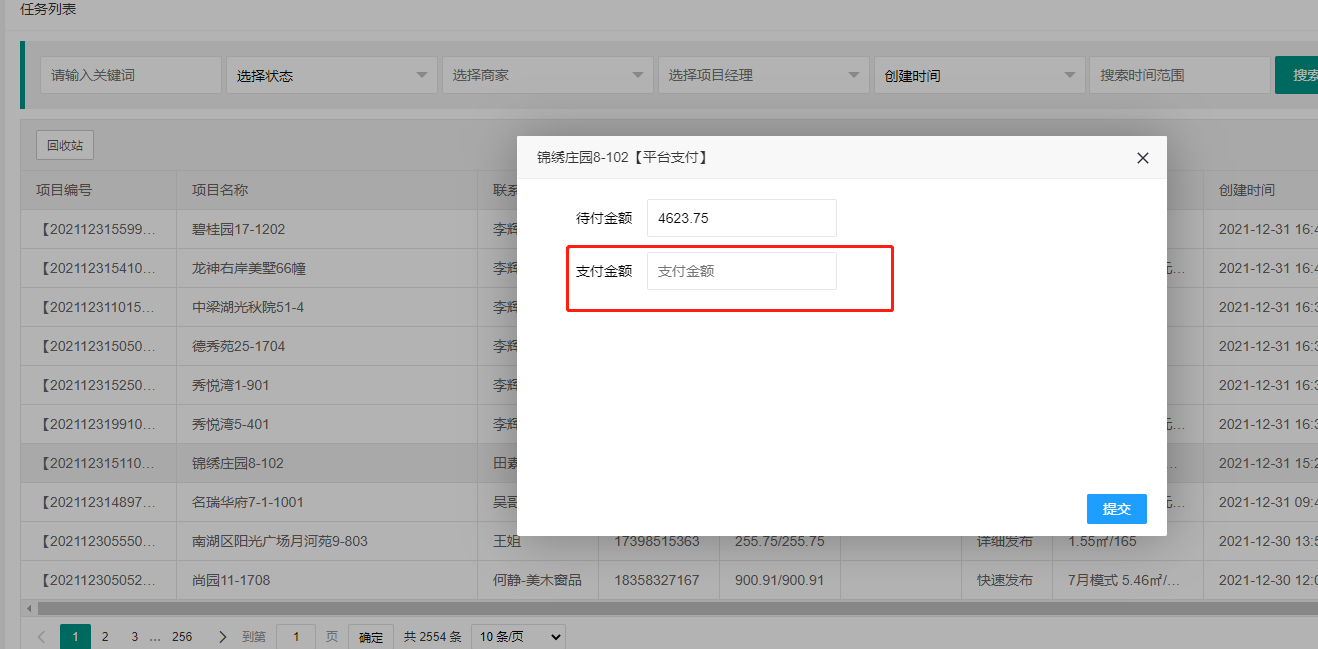
Task: Click the page number jump input
Action: point(296,637)
